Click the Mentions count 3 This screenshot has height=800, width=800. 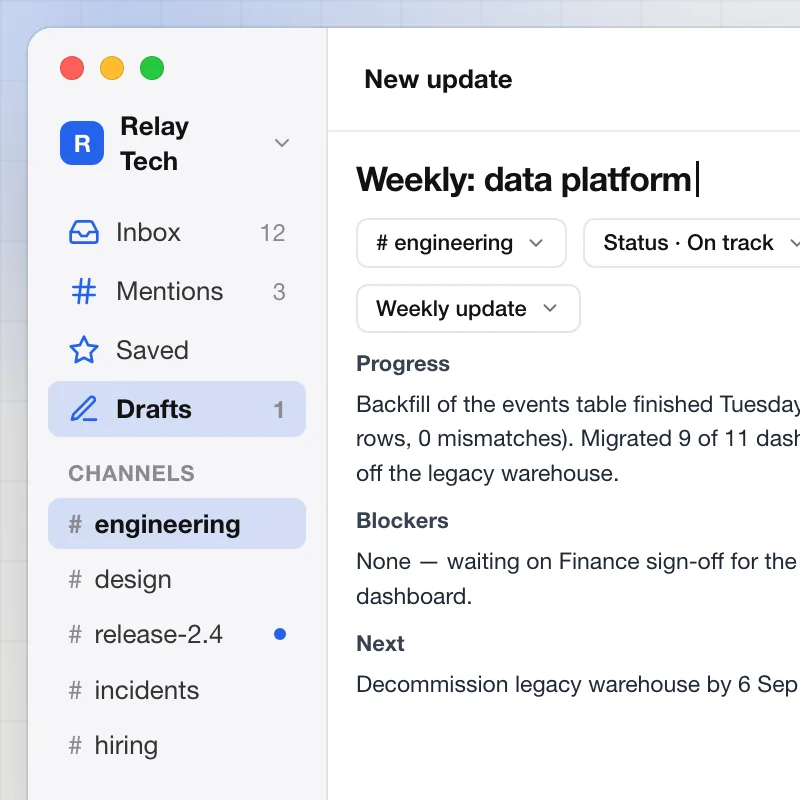[279, 292]
